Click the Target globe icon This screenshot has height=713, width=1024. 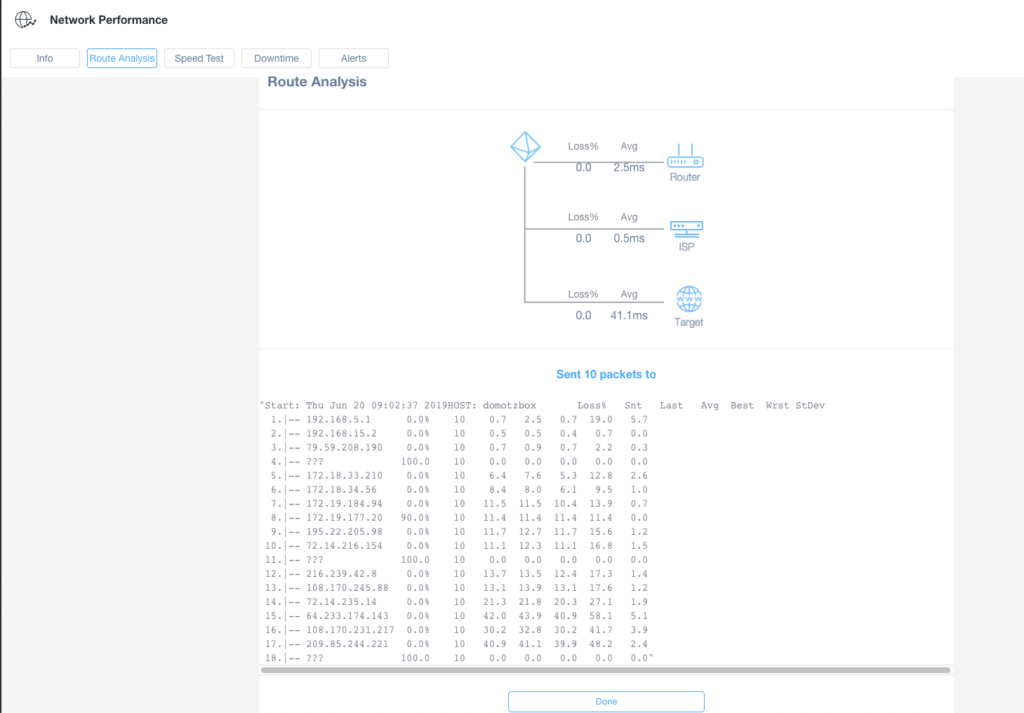(687, 297)
